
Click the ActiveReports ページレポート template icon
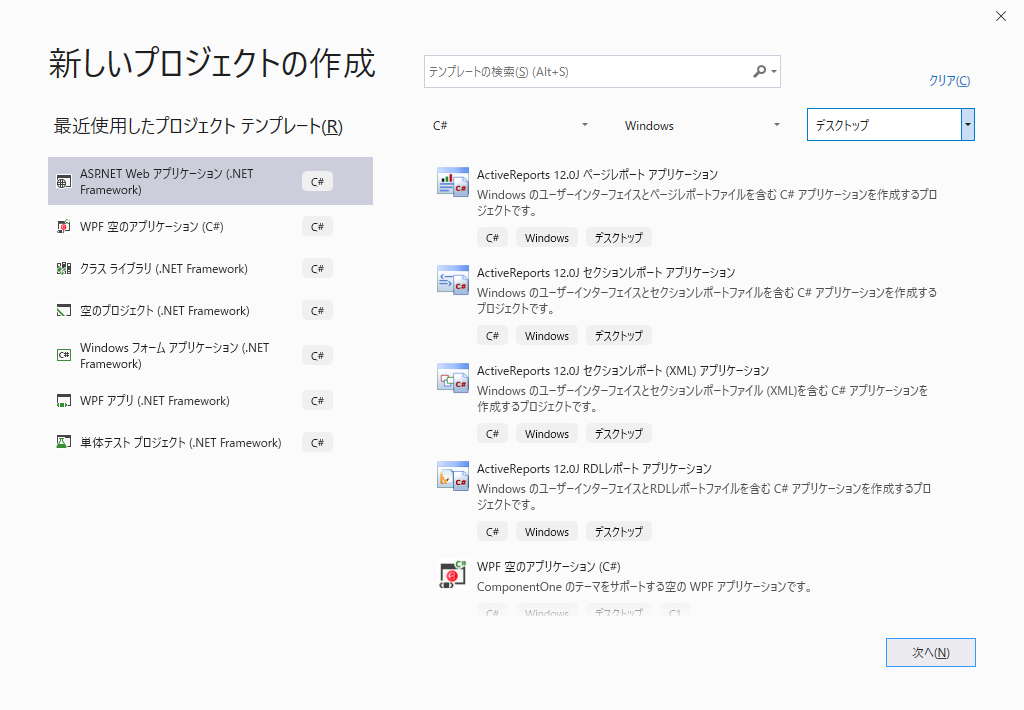[453, 182]
